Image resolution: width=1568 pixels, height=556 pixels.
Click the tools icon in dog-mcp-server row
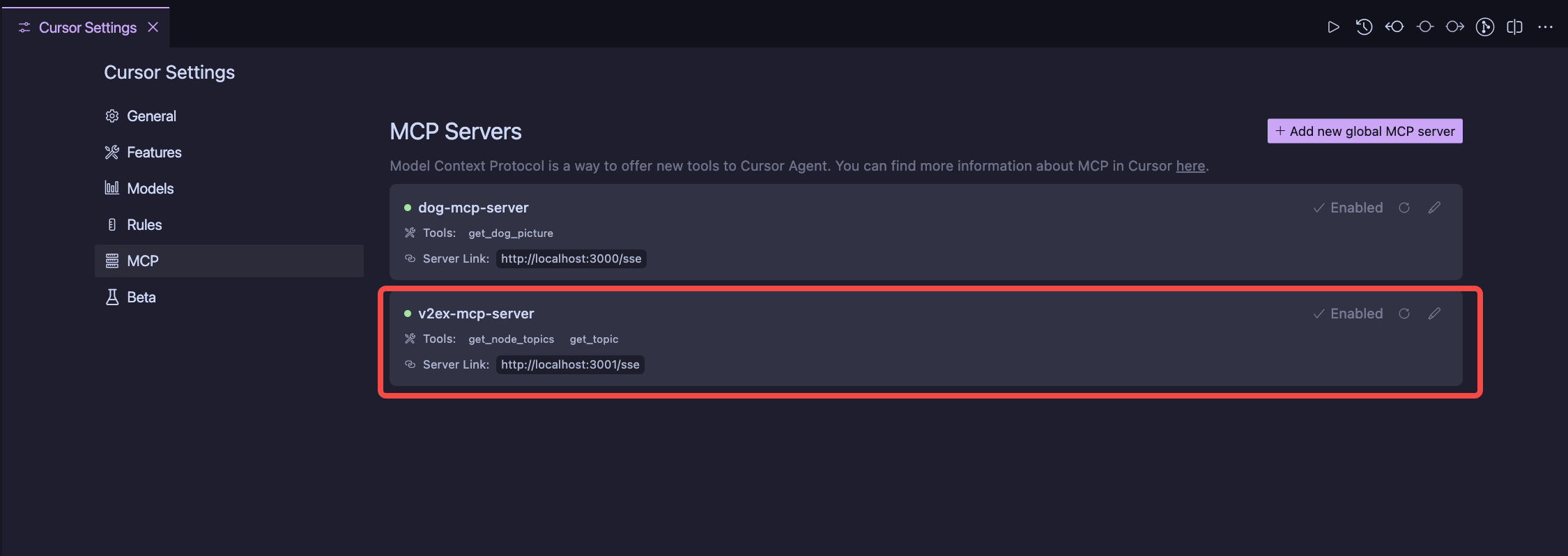pos(410,233)
